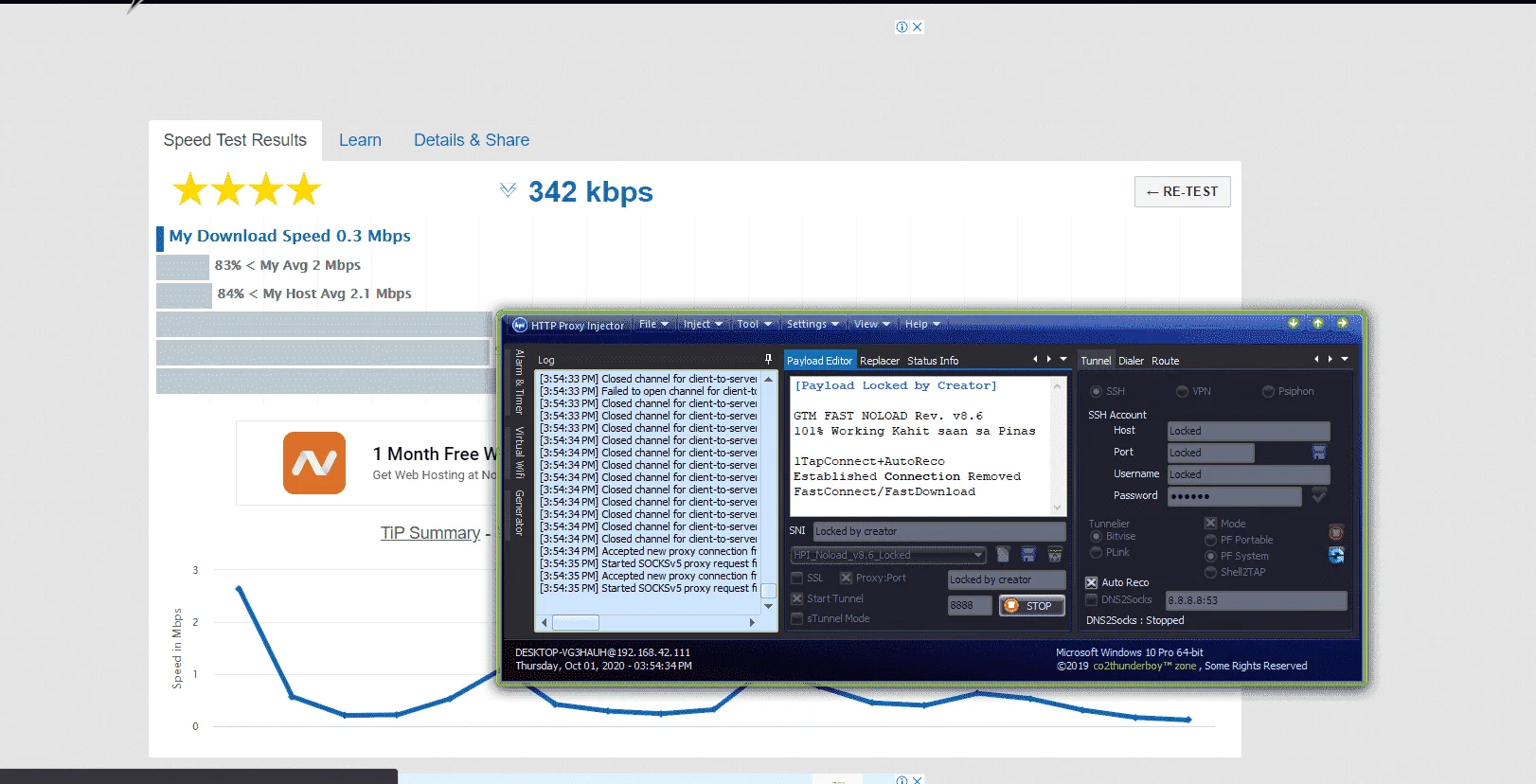Select the Psiphon radio button
The image size is (1536, 784).
click(1268, 391)
